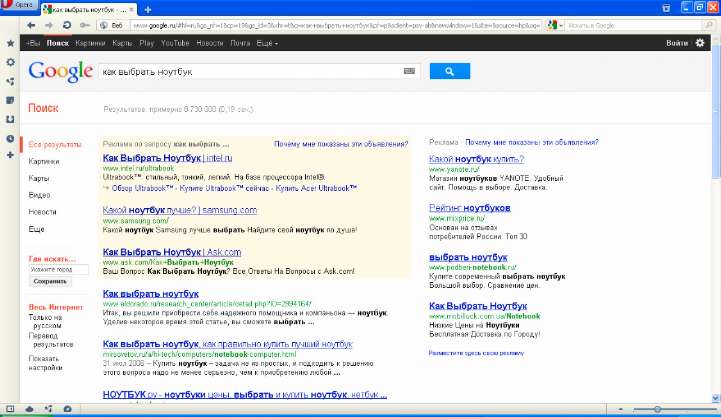Click 'Разместите здесь свою рекламу' link

click(476, 353)
